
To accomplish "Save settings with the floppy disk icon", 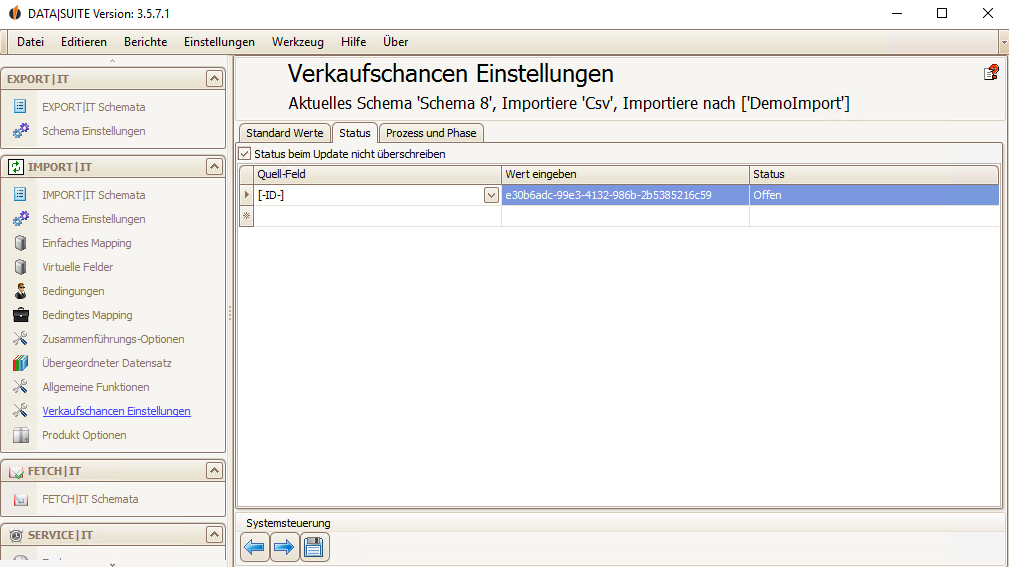I will coord(314,548).
